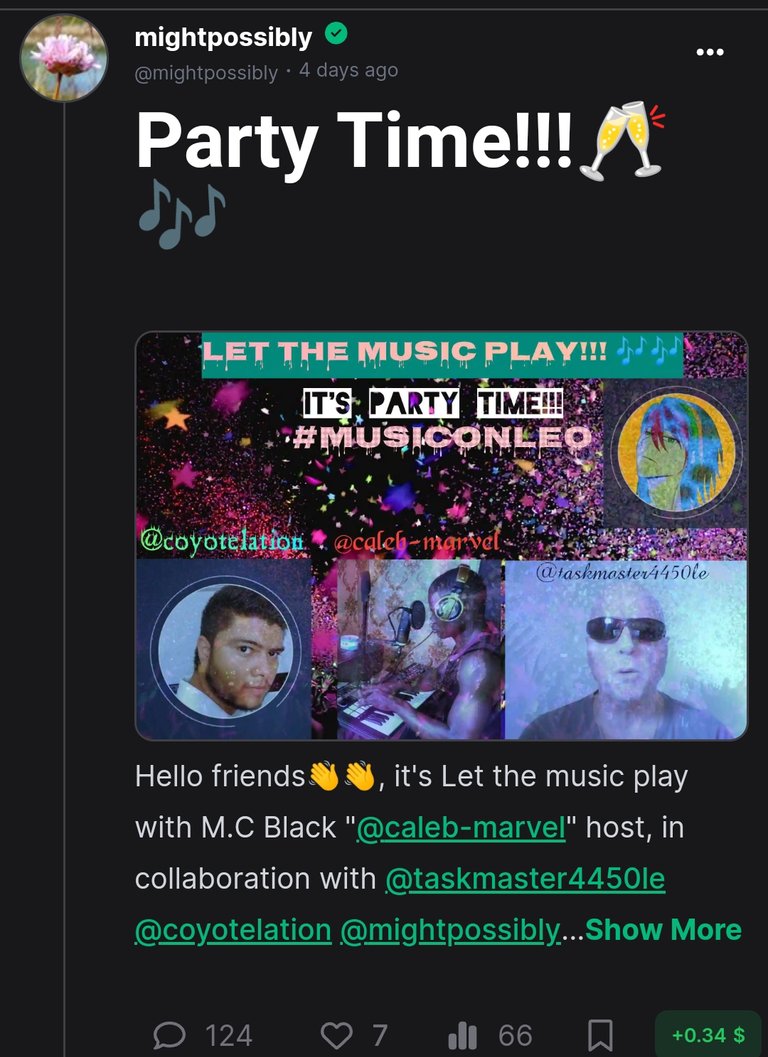This screenshot has width=768, height=1057.
Task: Open the vote stats bar-chart icon
Action: click(x=463, y=1035)
